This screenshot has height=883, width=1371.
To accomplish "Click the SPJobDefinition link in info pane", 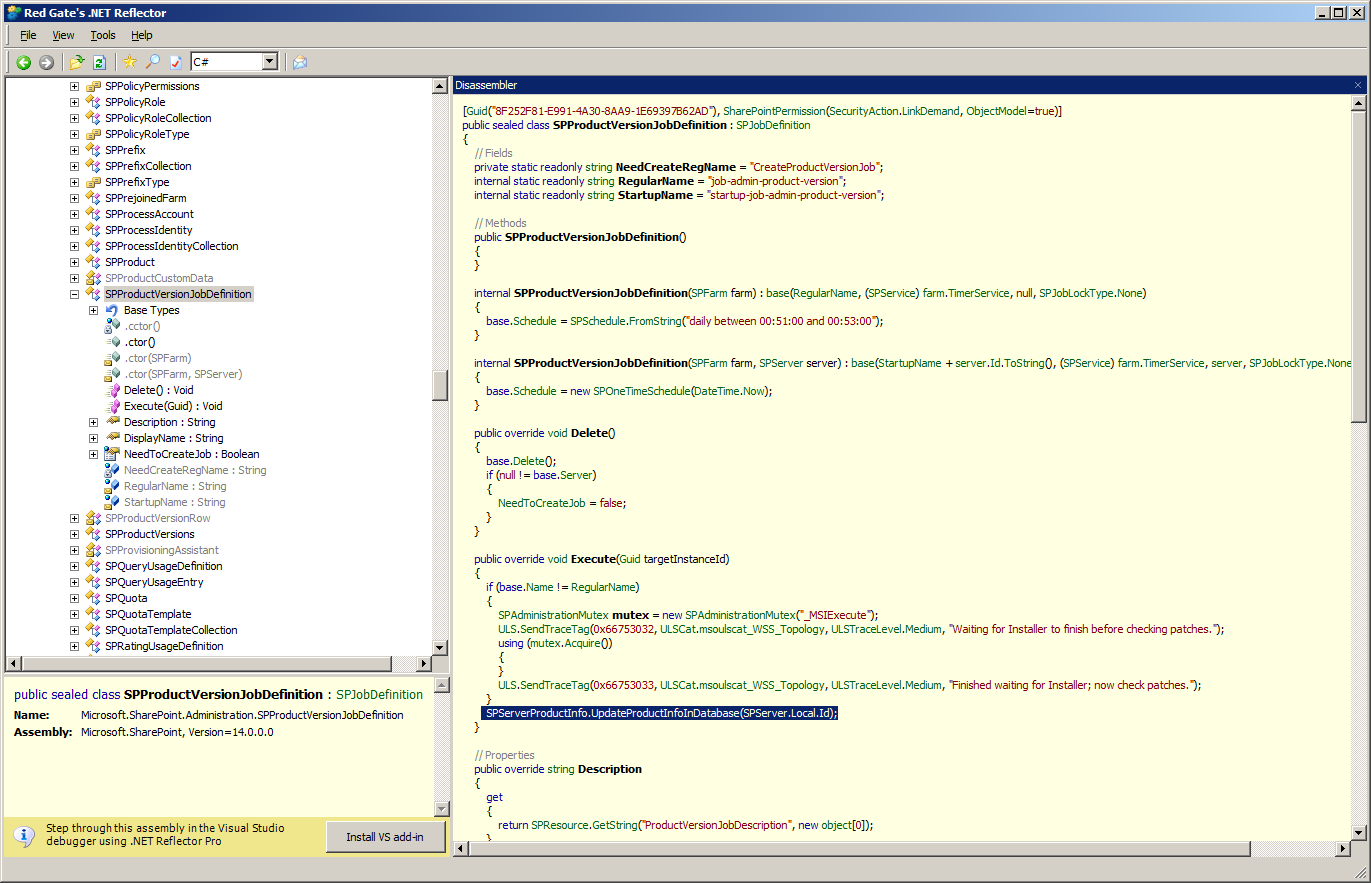I will 379,694.
